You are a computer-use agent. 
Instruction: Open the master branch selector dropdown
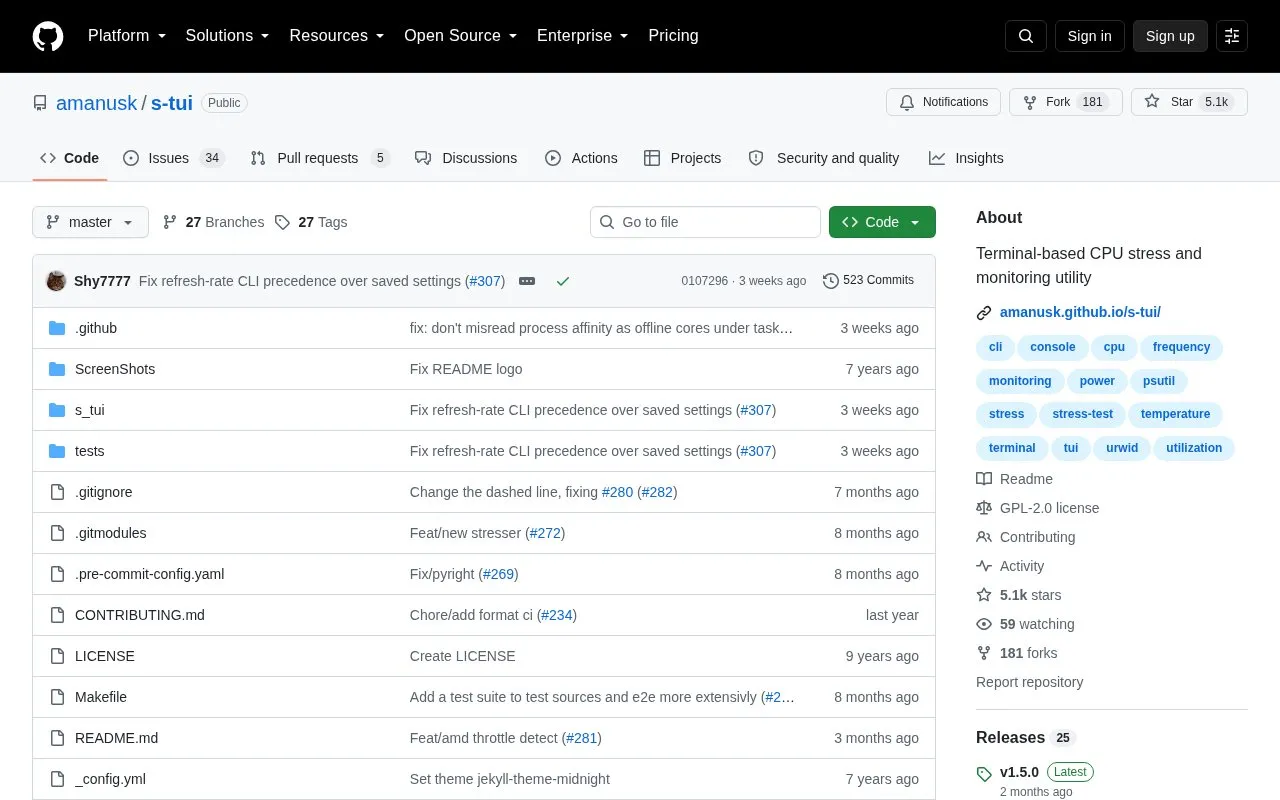(x=90, y=222)
